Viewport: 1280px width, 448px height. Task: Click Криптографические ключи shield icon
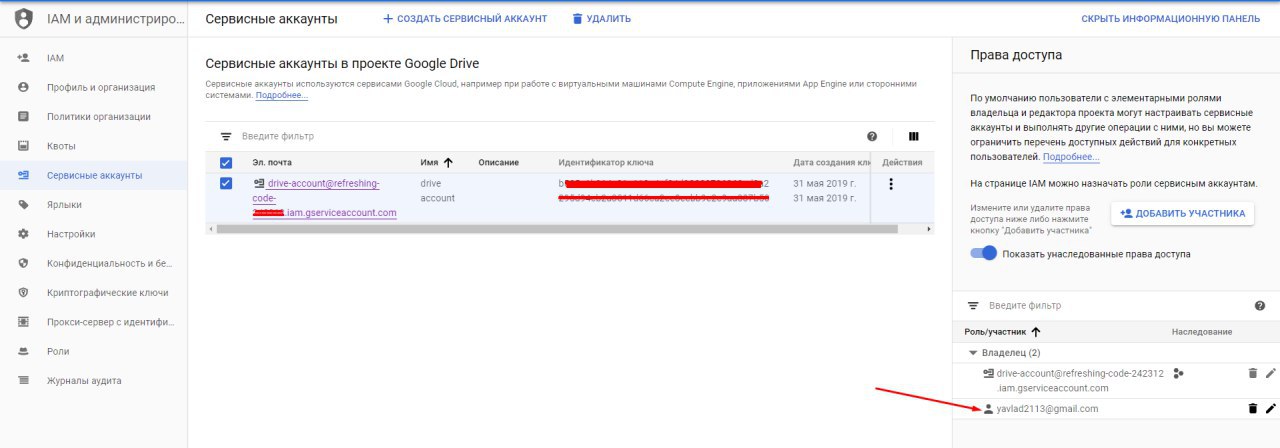[x=23, y=293]
